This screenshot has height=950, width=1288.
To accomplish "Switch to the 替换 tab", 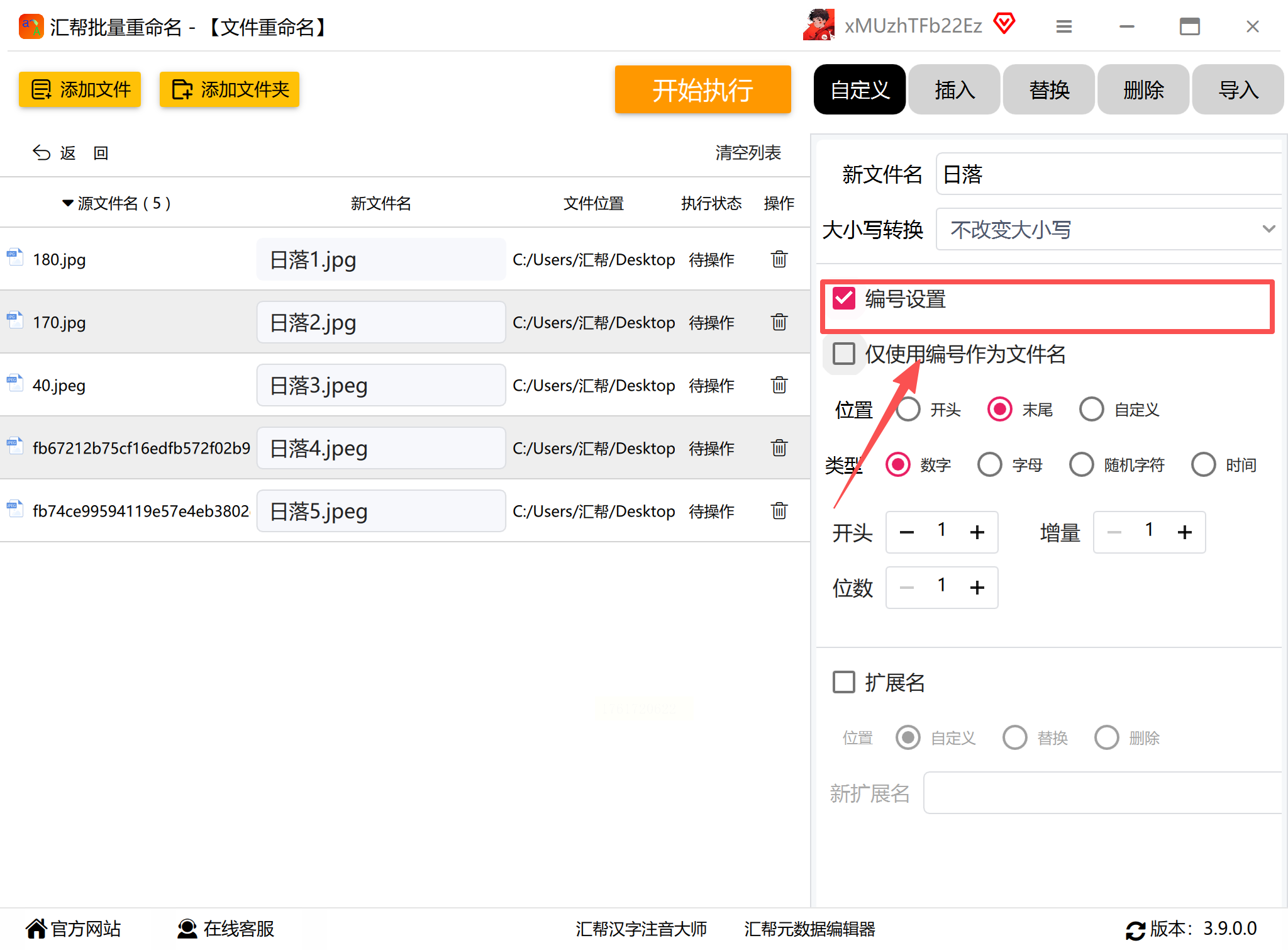I will [x=1048, y=90].
